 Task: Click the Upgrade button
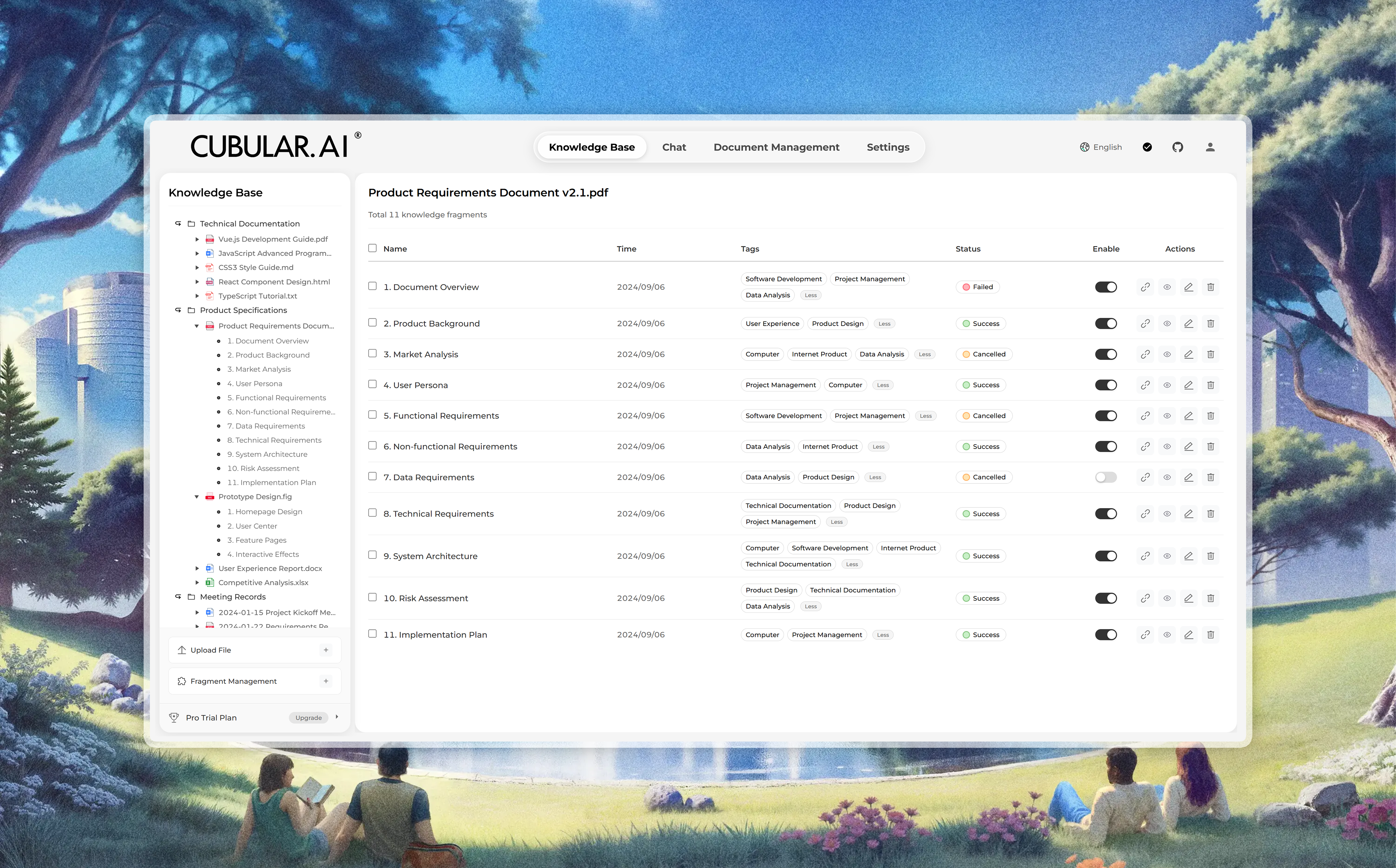pos(308,718)
